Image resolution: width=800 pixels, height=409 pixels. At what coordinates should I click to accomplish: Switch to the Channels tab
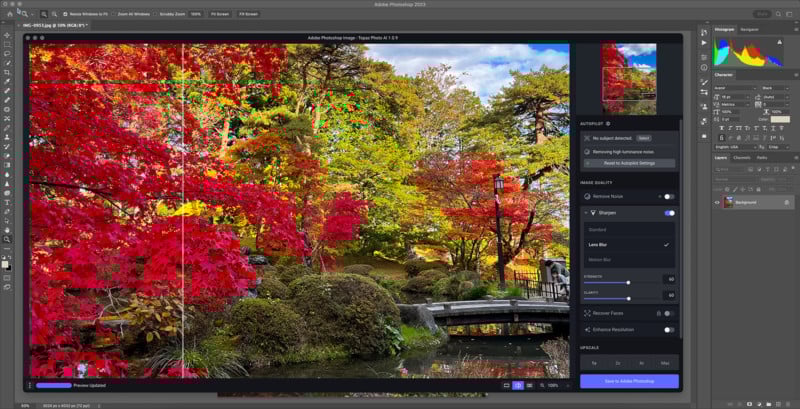[x=741, y=158]
